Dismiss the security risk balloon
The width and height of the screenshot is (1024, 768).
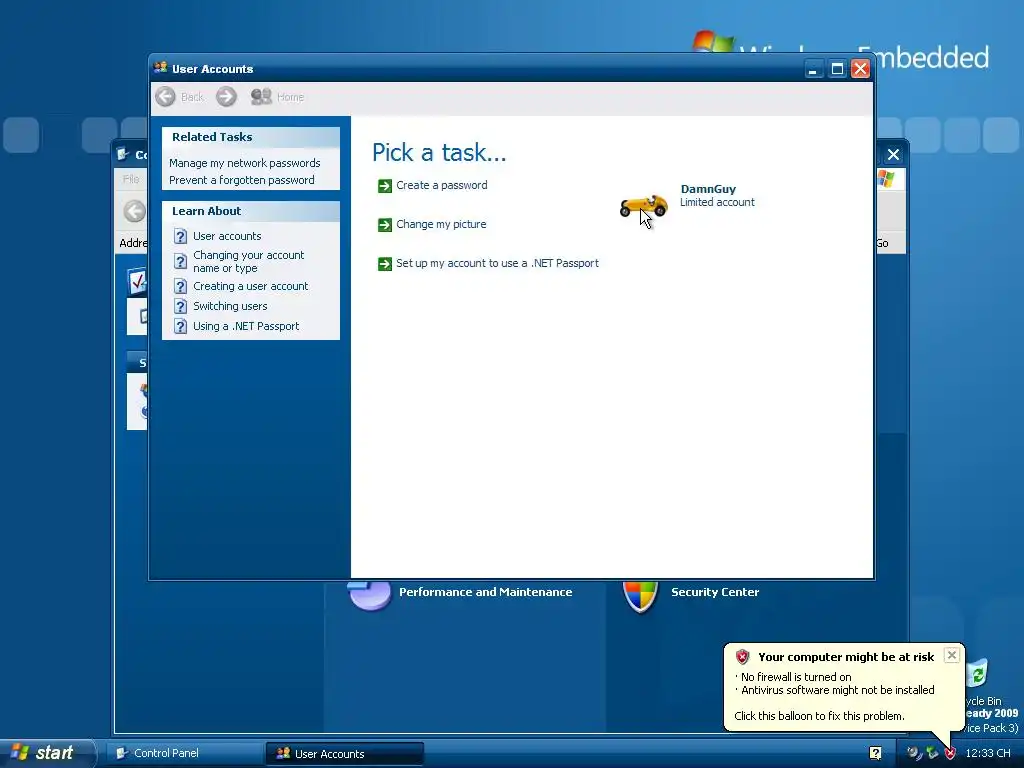click(x=952, y=655)
